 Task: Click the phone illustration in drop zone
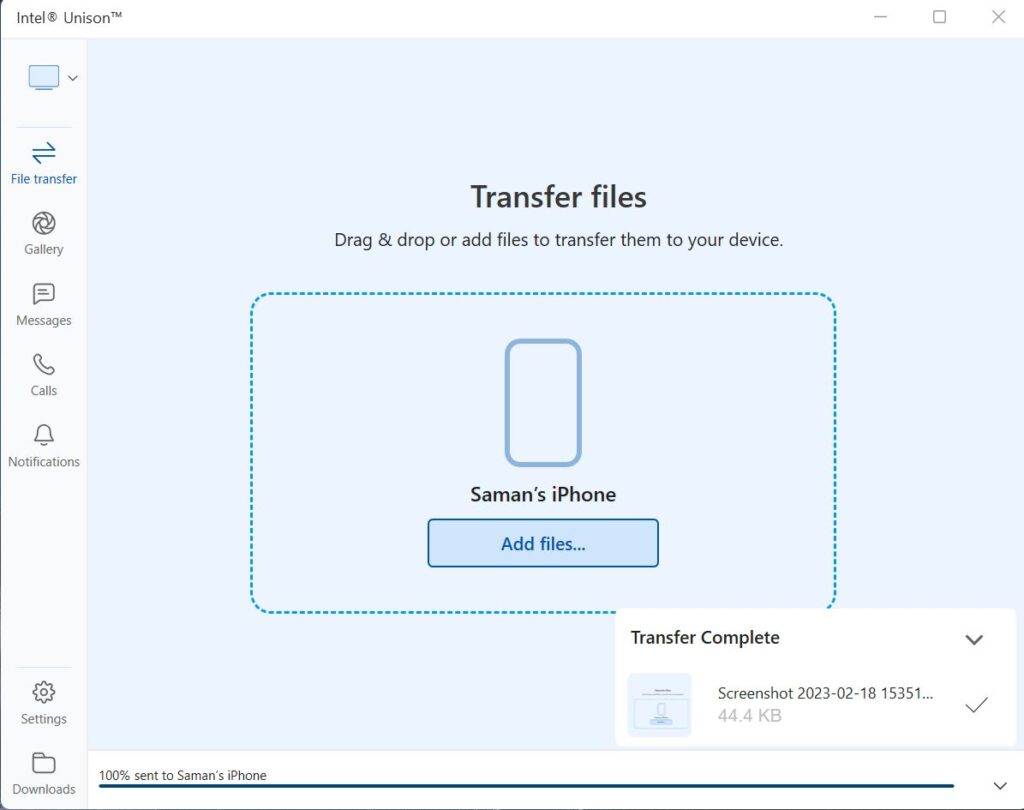543,403
